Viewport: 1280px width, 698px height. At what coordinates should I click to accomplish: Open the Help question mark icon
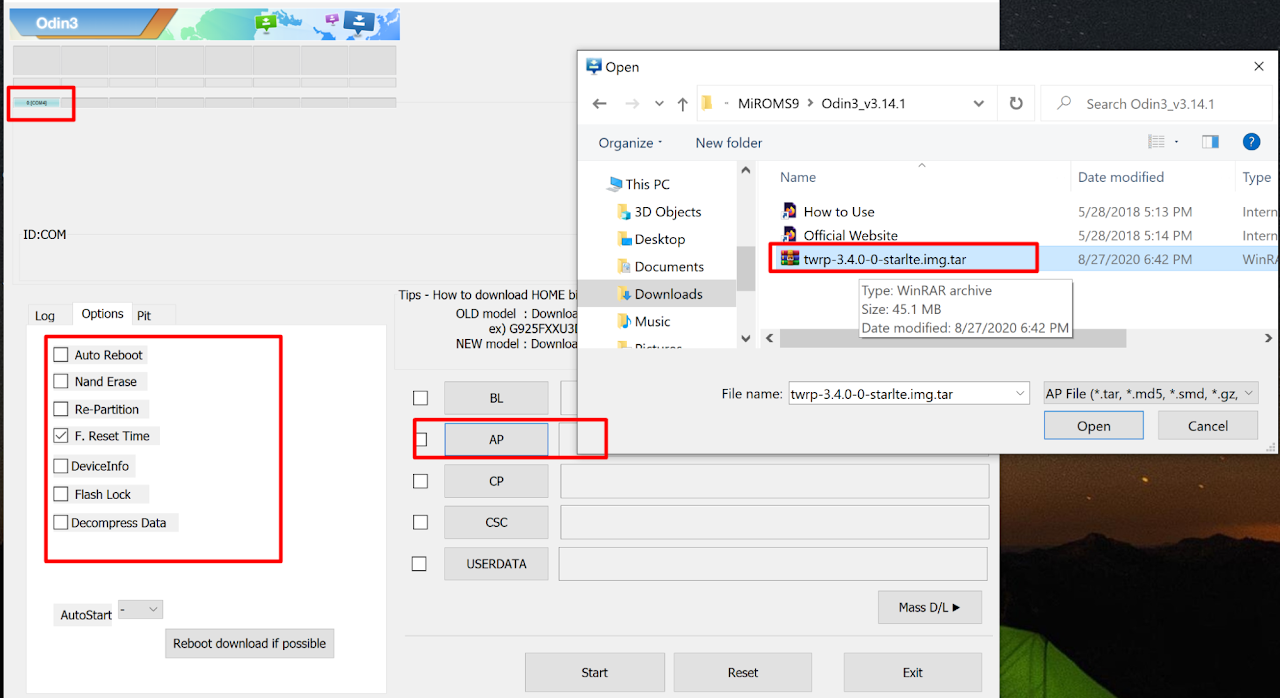click(x=1250, y=142)
